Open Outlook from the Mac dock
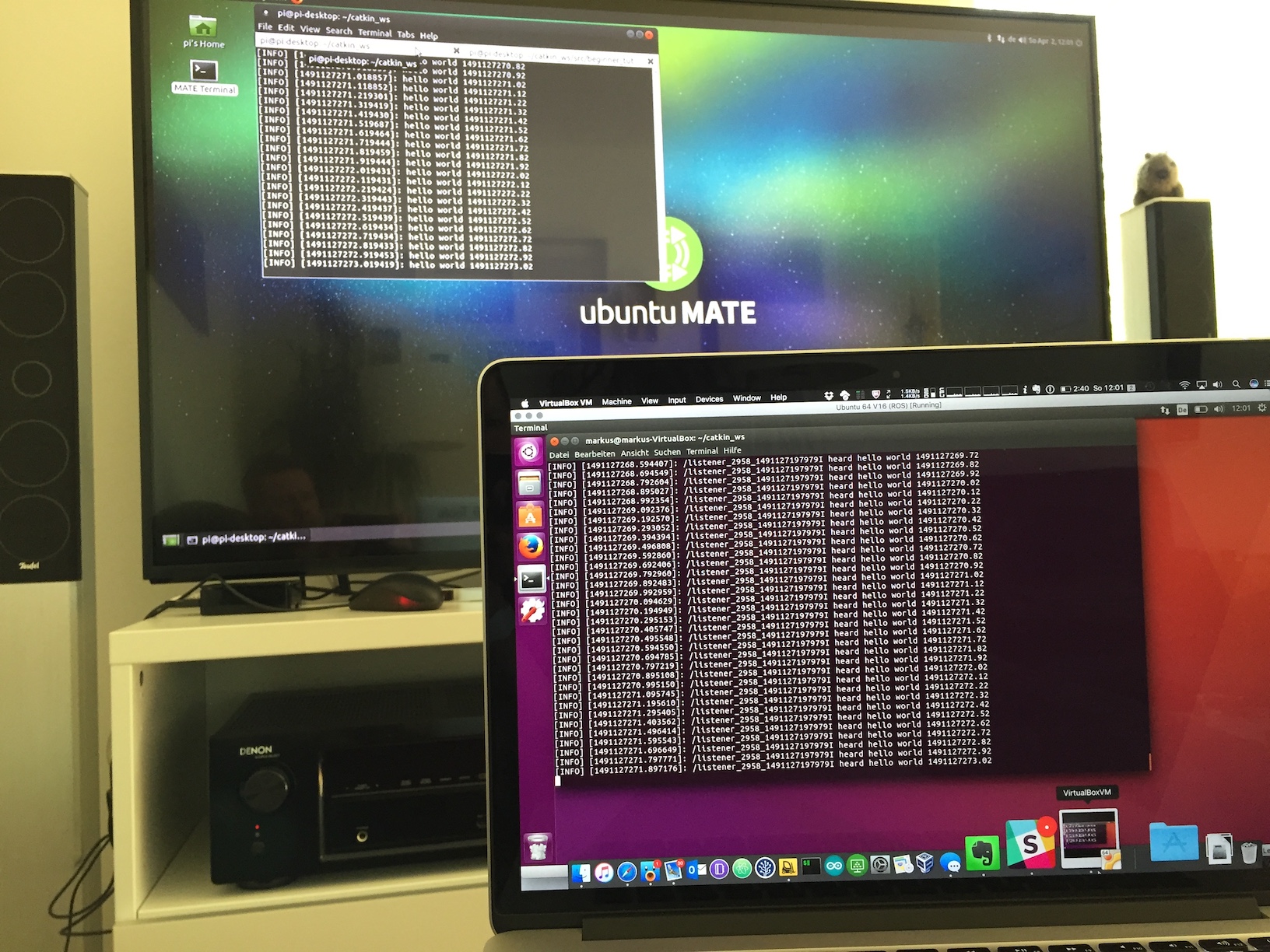The width and height of the screenshot is (1270, 952). (x=696, y=870)
